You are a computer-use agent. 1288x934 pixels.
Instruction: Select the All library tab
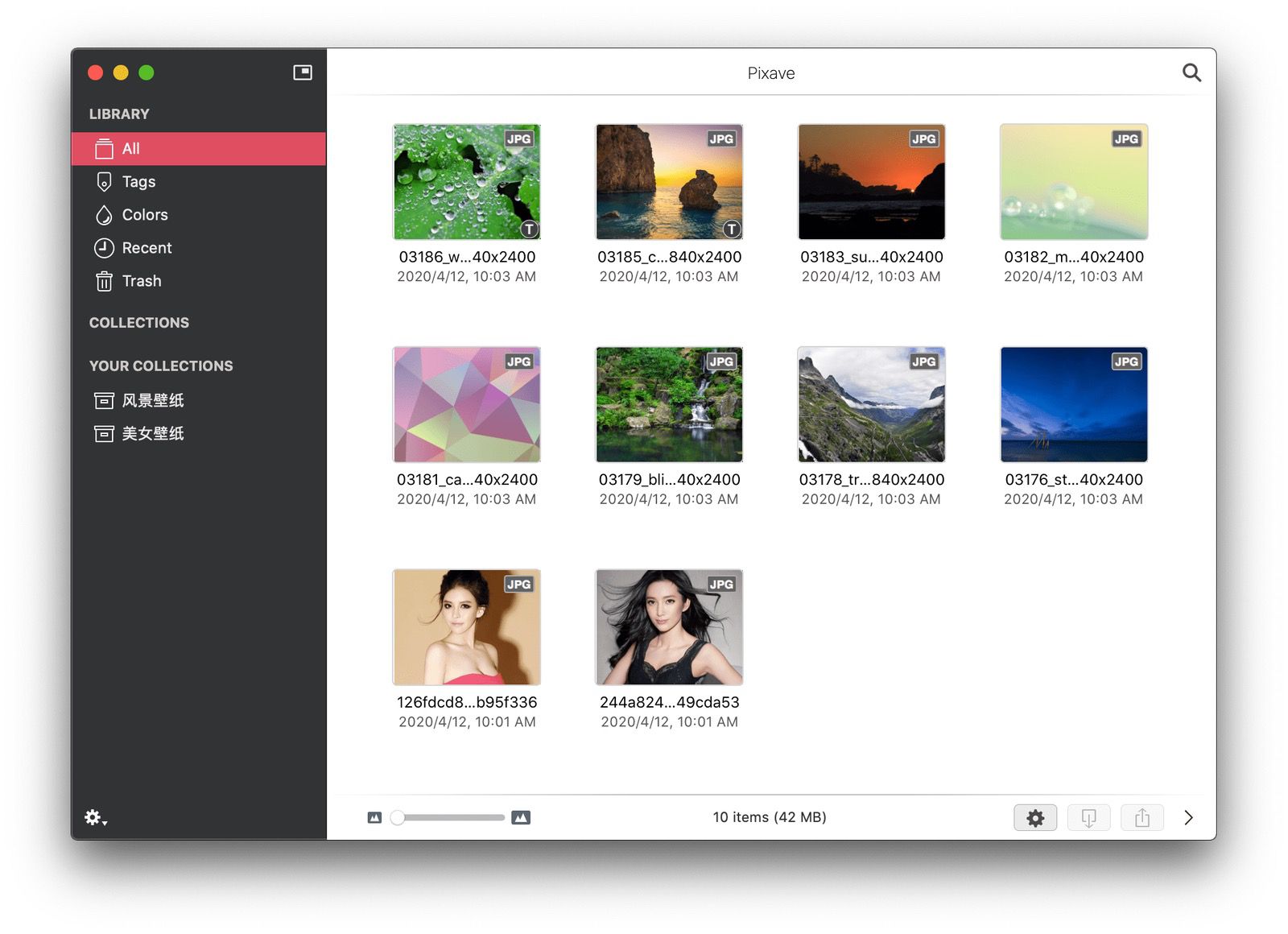click(130, 148)
